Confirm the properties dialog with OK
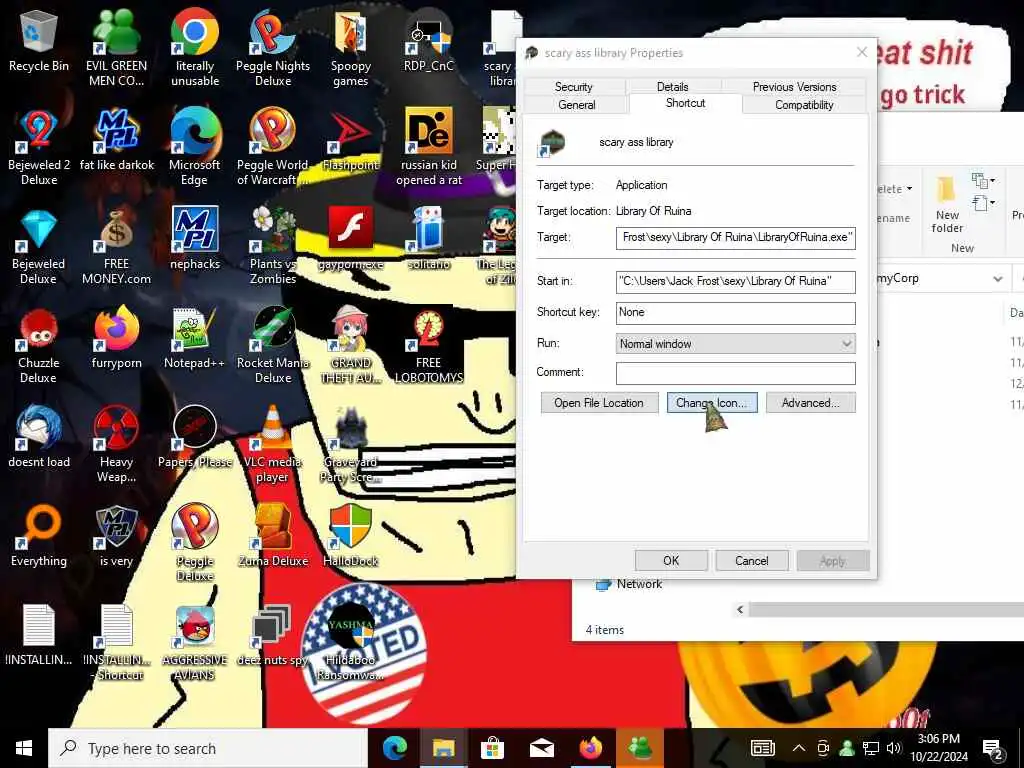 tap(671, 561)
